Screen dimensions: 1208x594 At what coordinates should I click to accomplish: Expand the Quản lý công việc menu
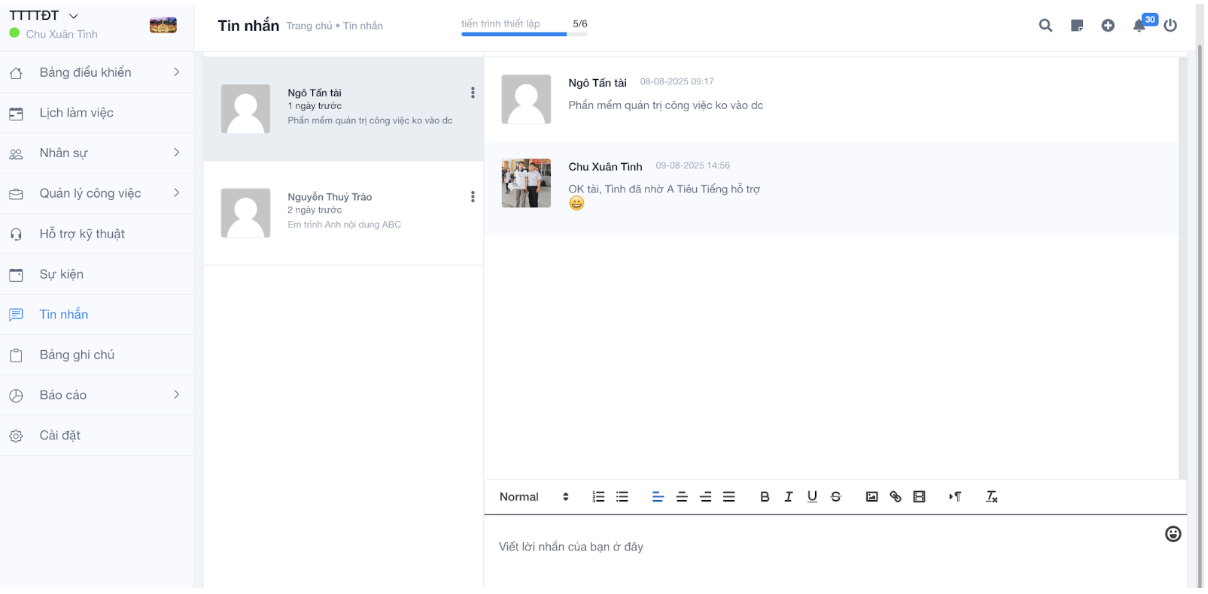point(96,193)
